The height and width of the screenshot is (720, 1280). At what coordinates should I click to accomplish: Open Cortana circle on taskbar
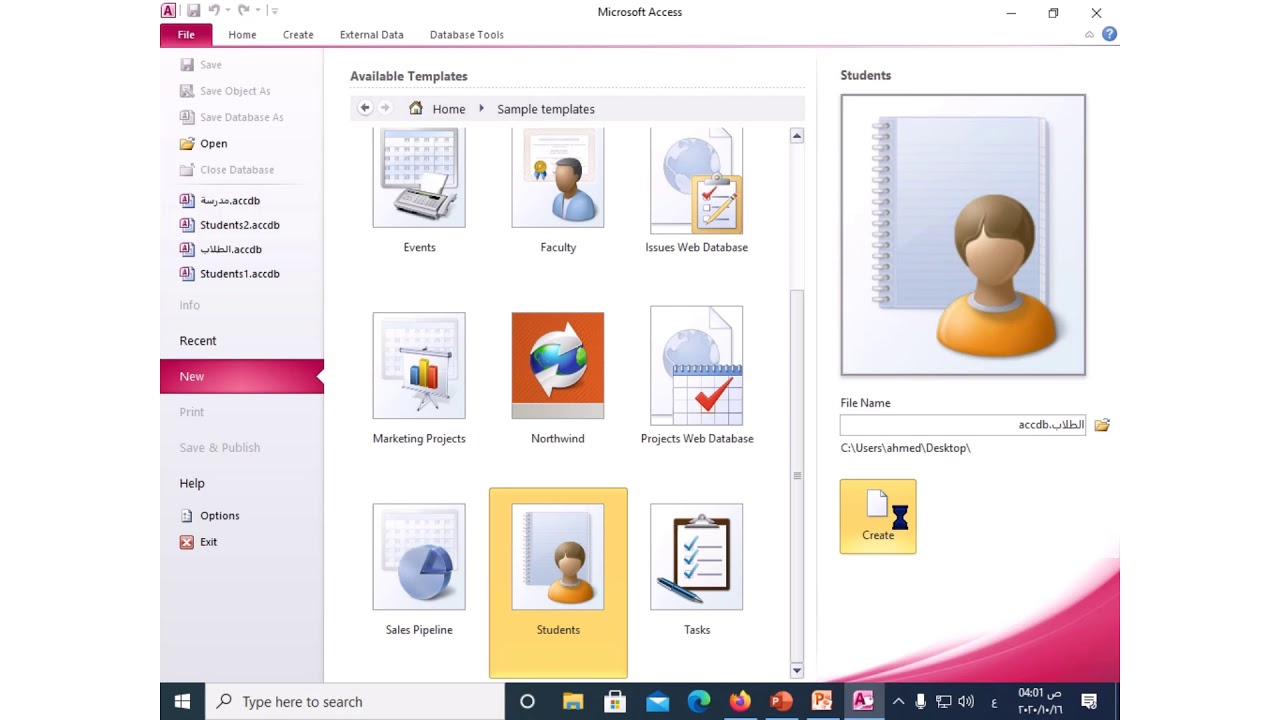point(527,701)
